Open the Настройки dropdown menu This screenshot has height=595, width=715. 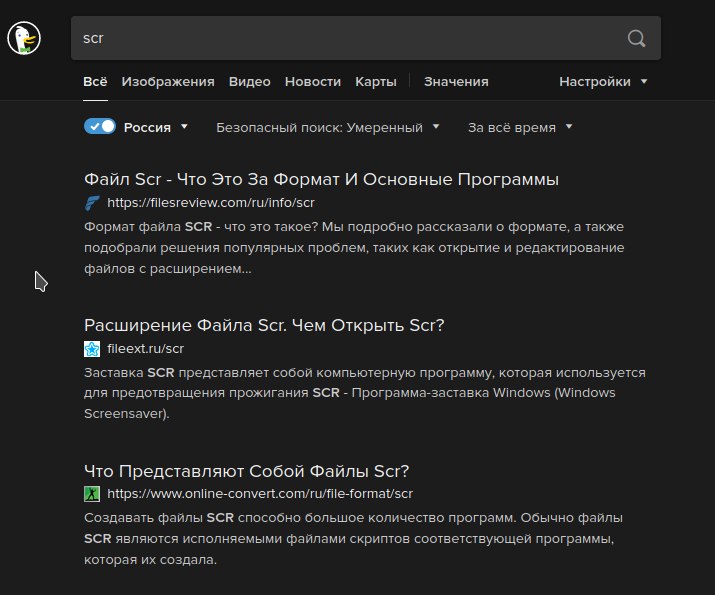(603, 82)
